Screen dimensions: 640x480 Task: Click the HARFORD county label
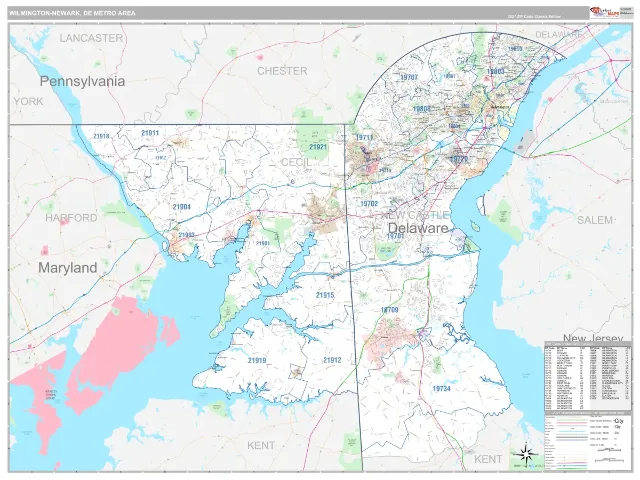71,218
